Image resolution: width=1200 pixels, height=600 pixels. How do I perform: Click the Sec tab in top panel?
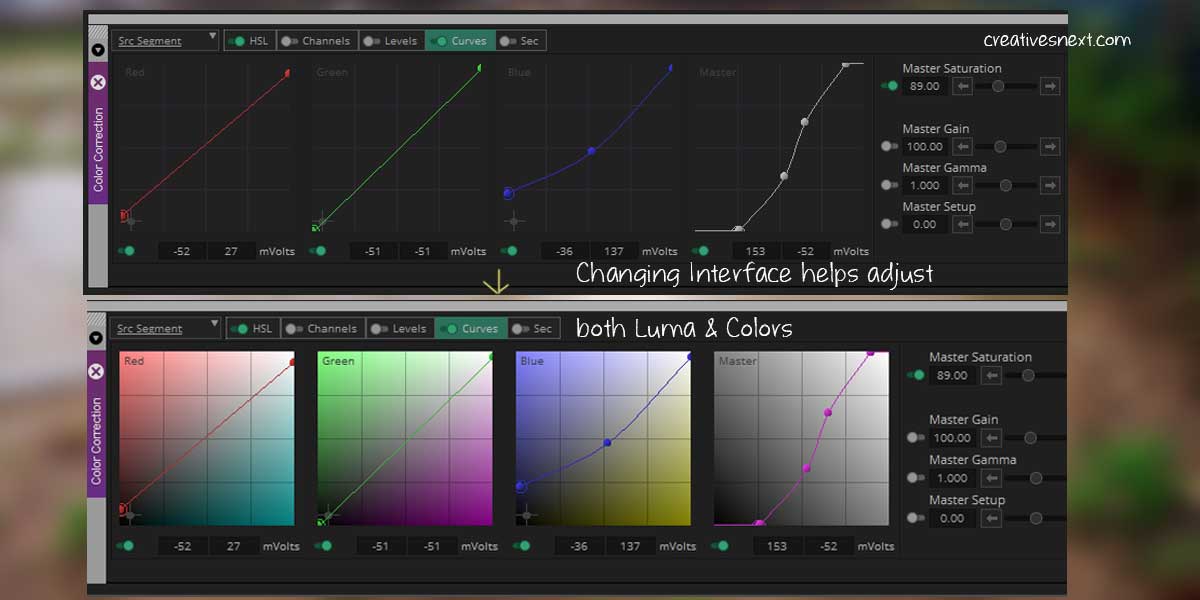click(x=520, y=41)
